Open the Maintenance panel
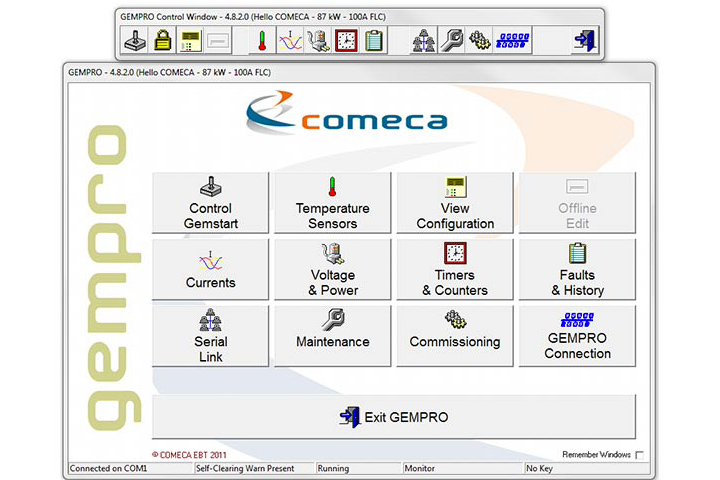Viewport: 720px width, 480px height. pyautogui.click(x=332, y=336)
